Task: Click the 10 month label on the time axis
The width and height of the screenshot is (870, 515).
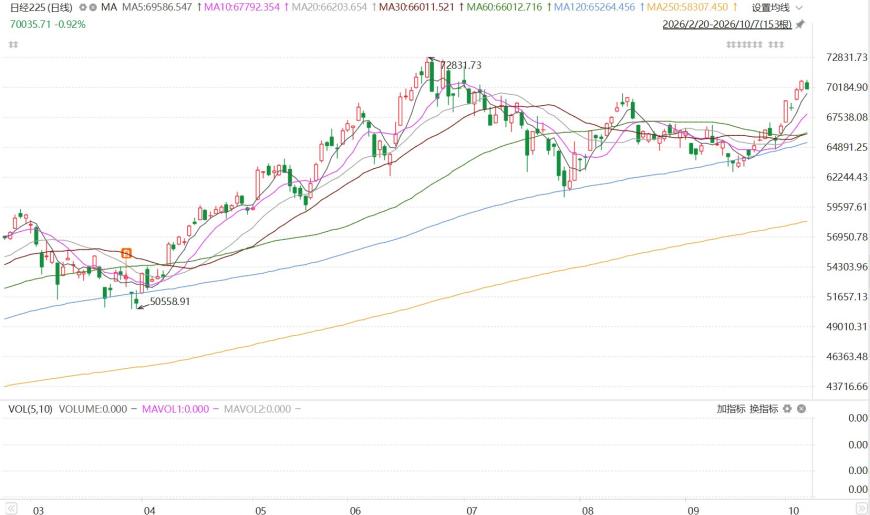Action: [793, 510]
